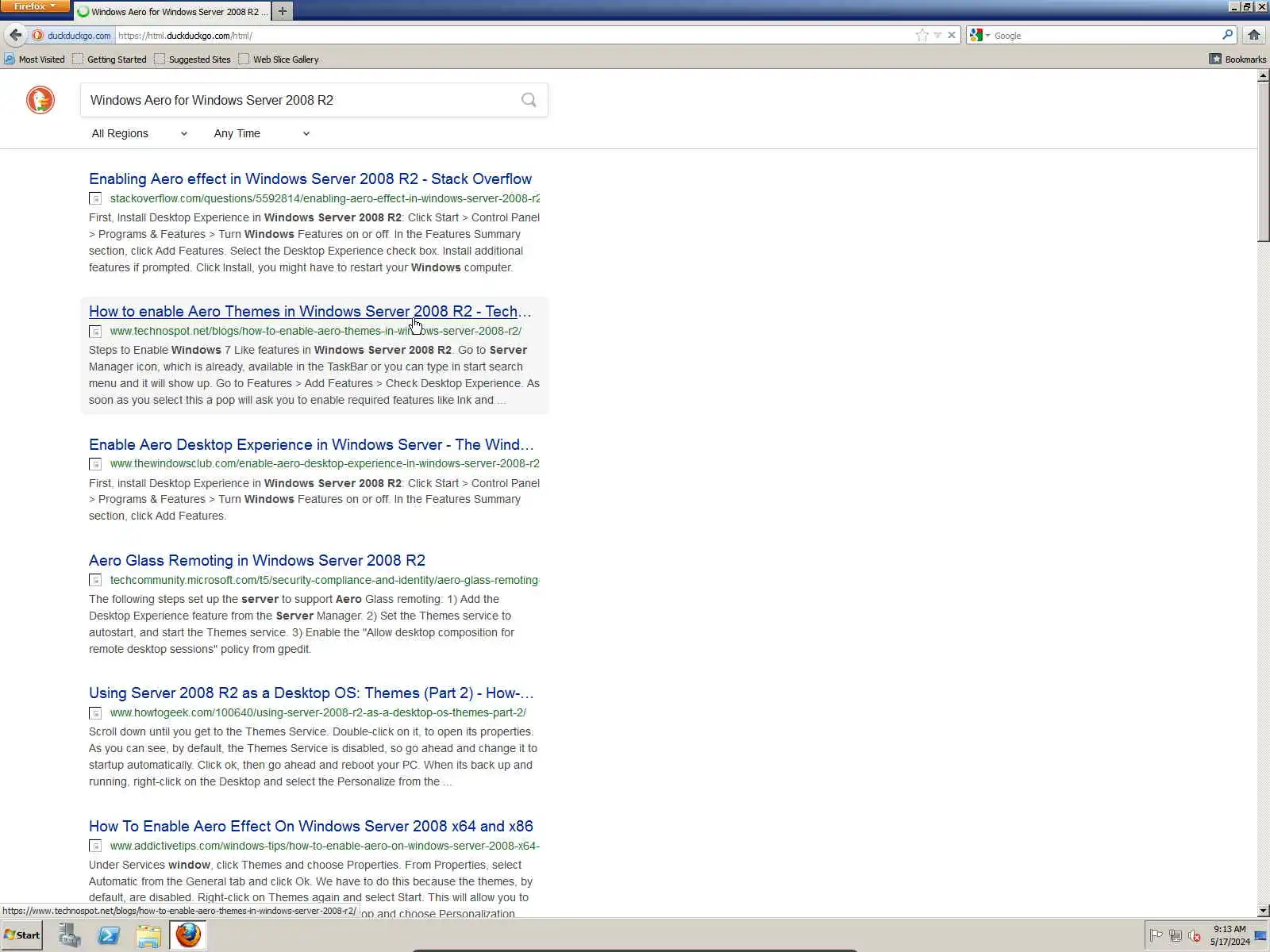
Task: Click the favicon beside thewindowsclub.com URL
Action: 95,464
